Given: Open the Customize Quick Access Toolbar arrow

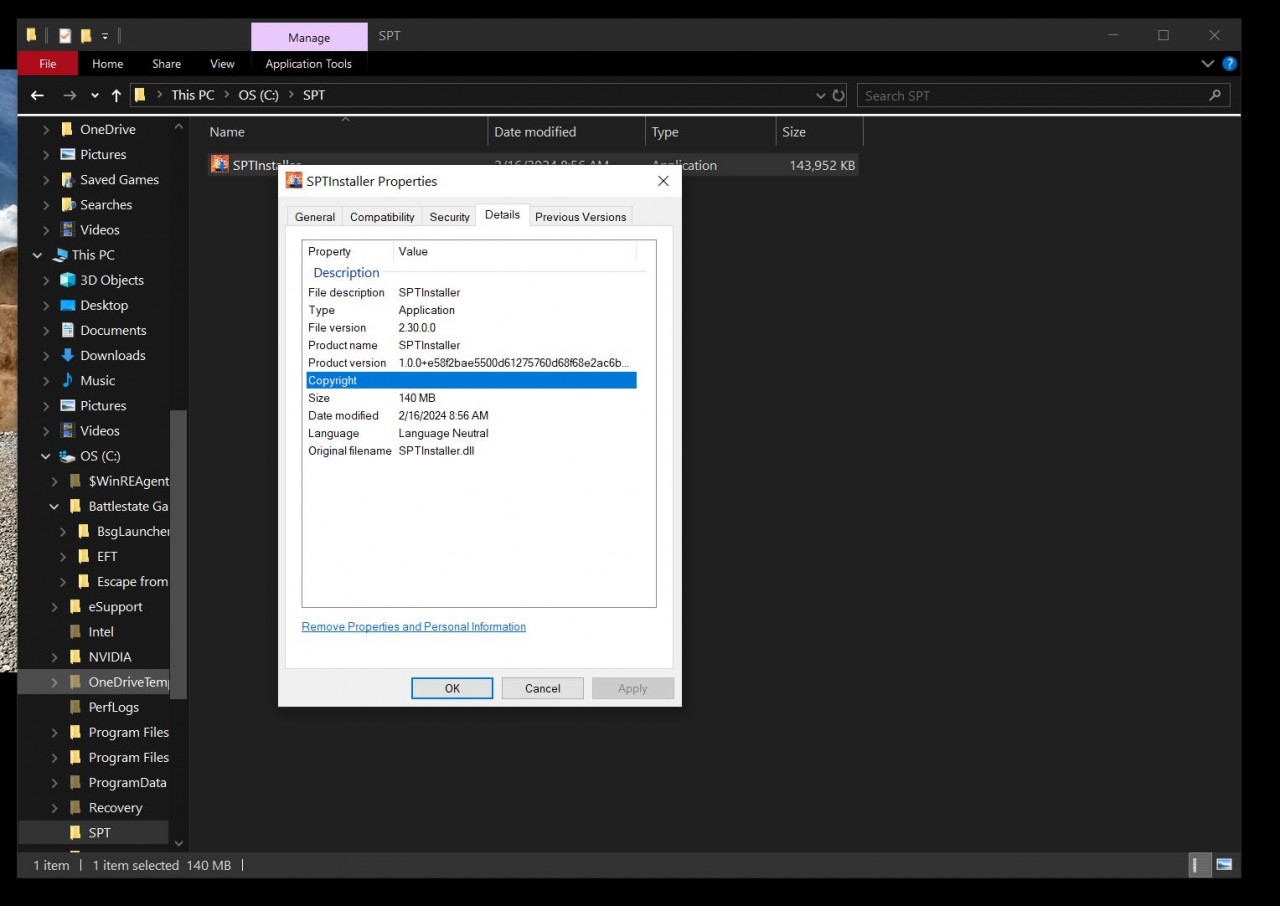Looking at the screenshot, I should point(105,36).
